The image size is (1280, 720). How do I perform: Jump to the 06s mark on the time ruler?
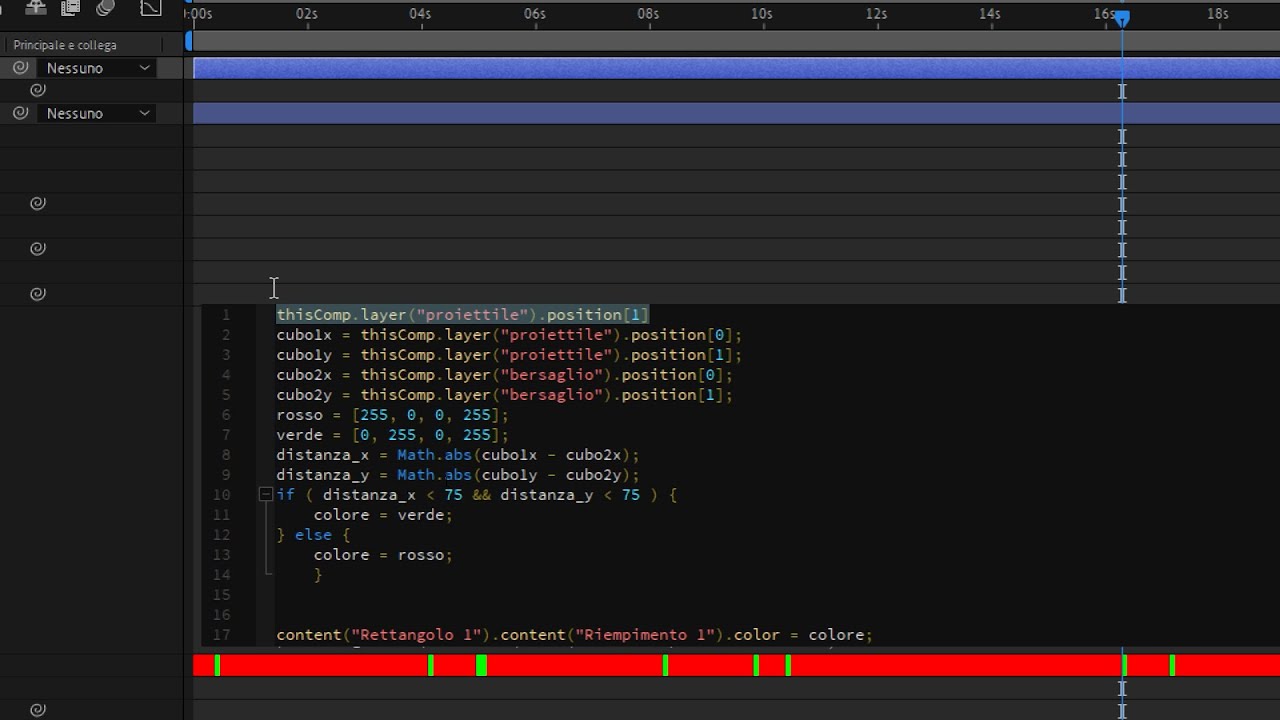(535, 14)
